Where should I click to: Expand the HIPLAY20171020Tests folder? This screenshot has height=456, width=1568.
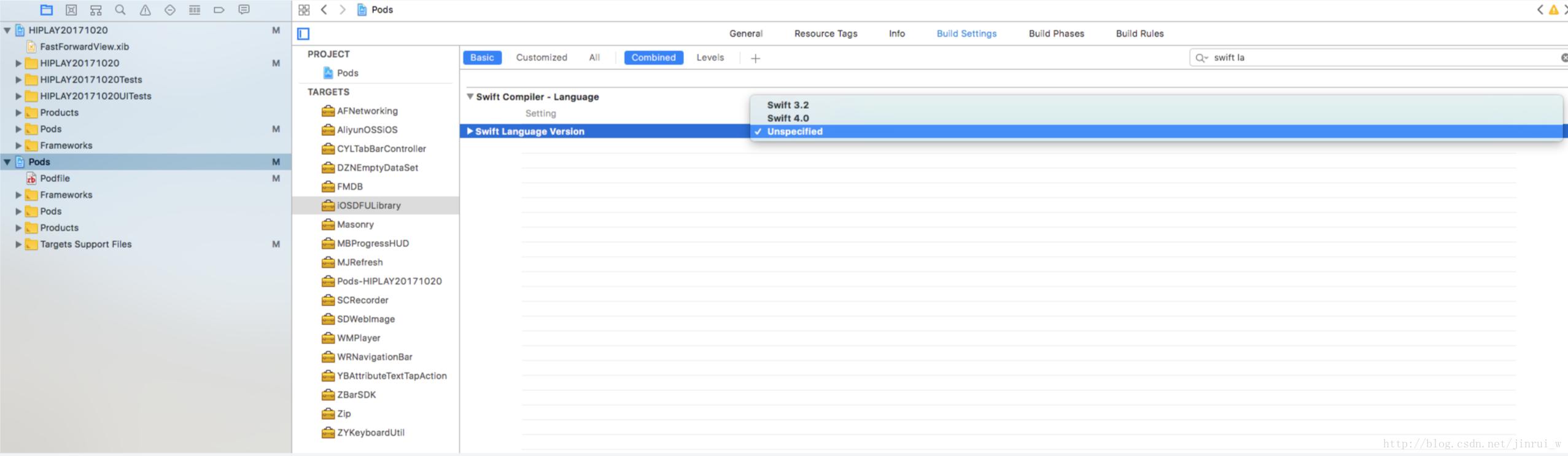(x=18, y=80)
